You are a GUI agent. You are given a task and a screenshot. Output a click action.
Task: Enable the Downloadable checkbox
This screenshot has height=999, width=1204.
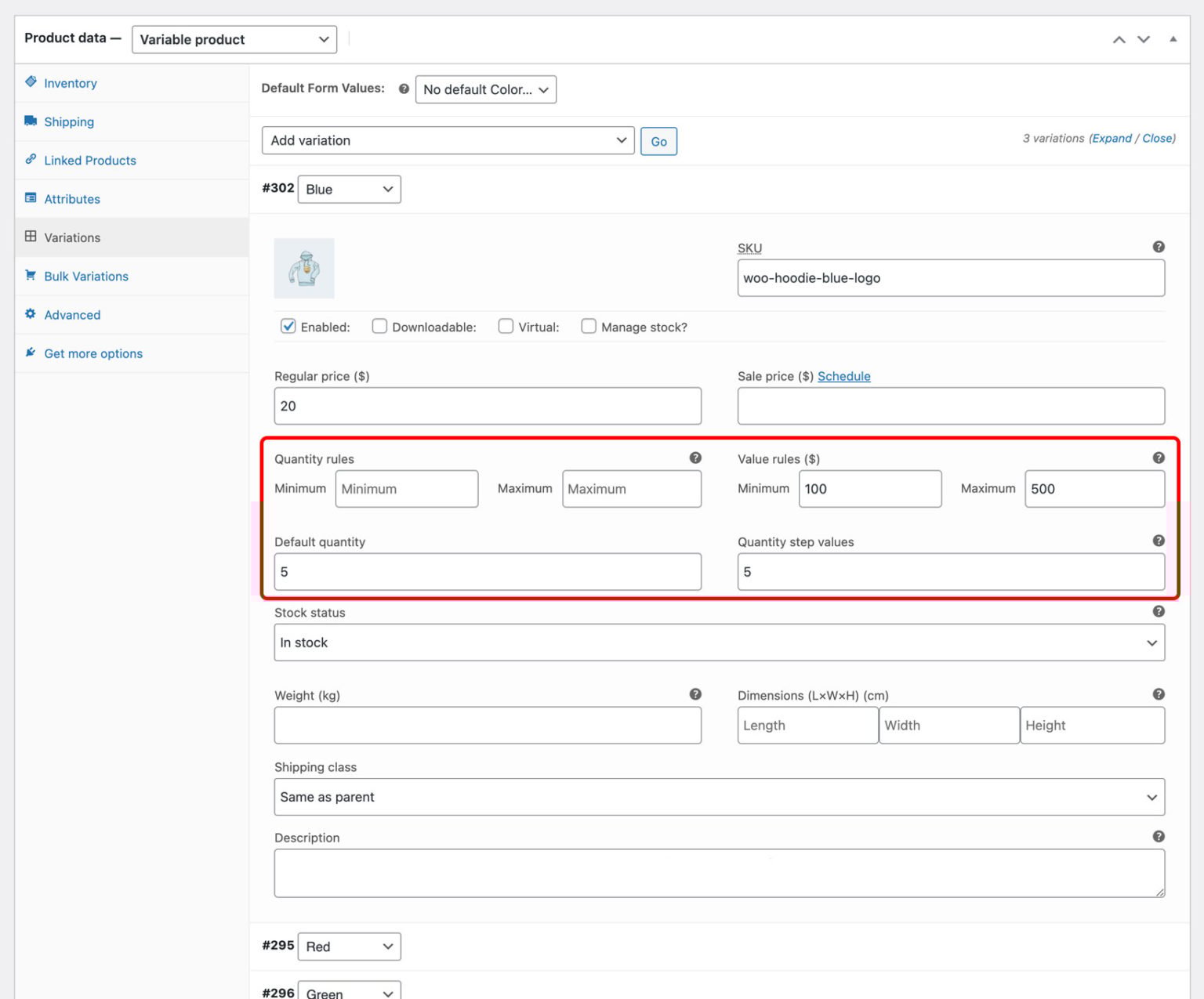coord(379,326)
